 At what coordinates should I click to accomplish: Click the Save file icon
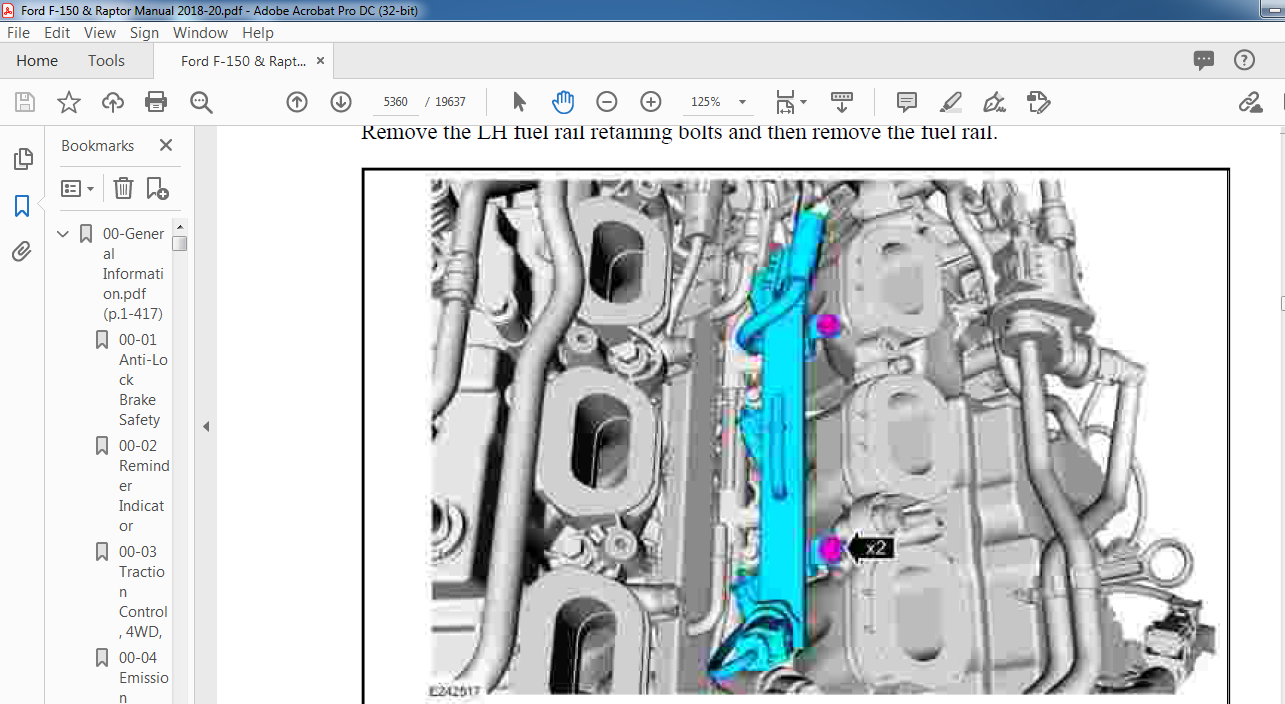point(25,102)
